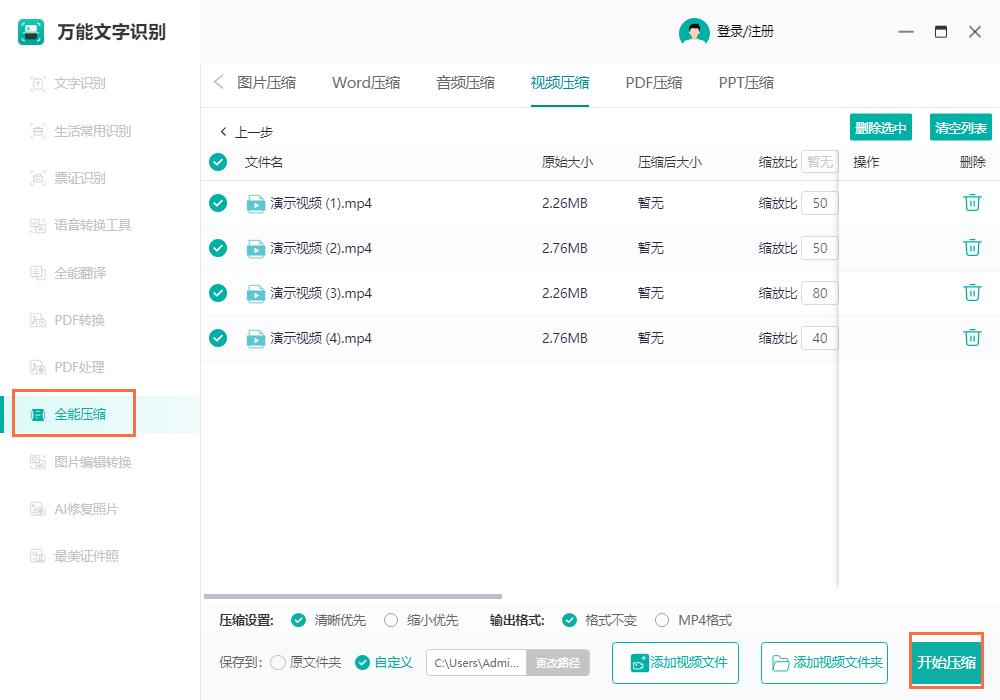The height and width of the screenshot is (700, 1000).
Task: Delete 演示视频 (1).mp4 using its trash icon
Action: point(971,202)
